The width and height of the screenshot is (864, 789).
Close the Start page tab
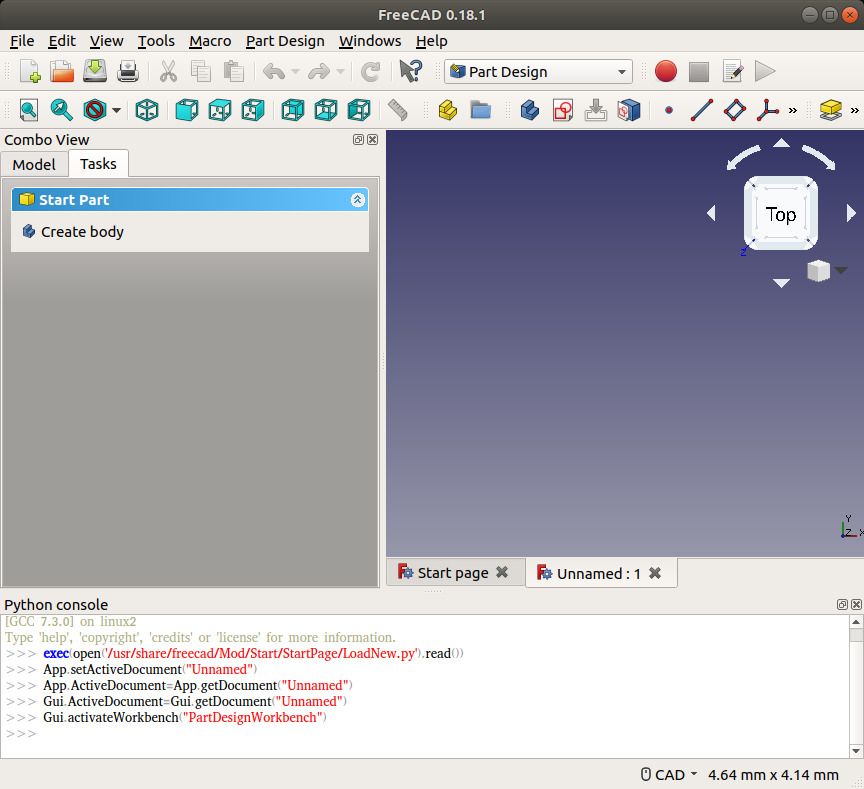click(x=501, y=572)
